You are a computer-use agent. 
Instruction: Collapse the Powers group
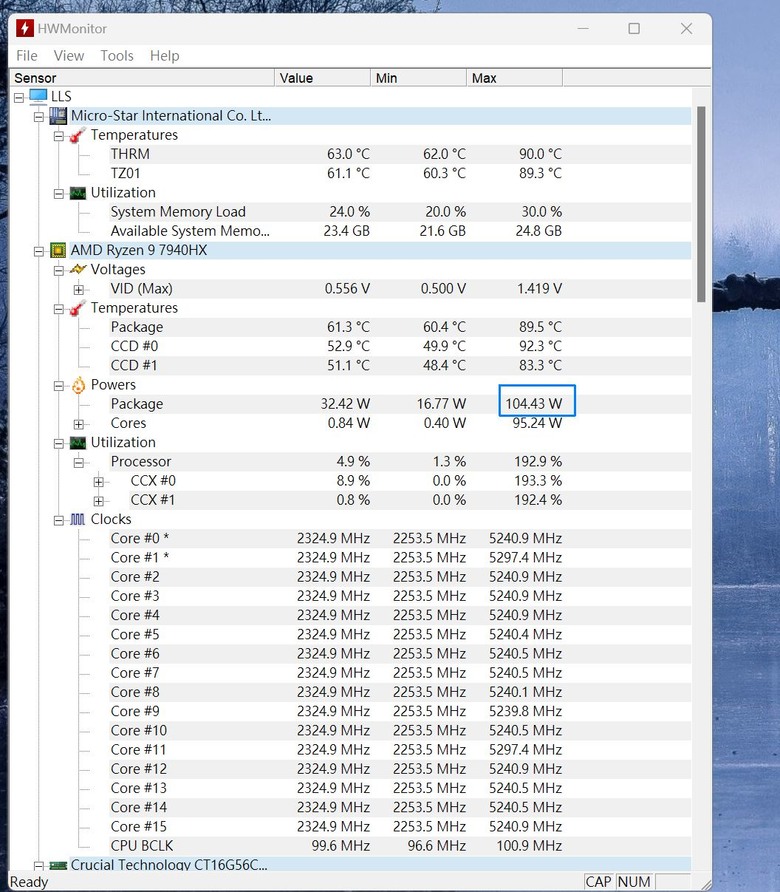pos(59,386)
